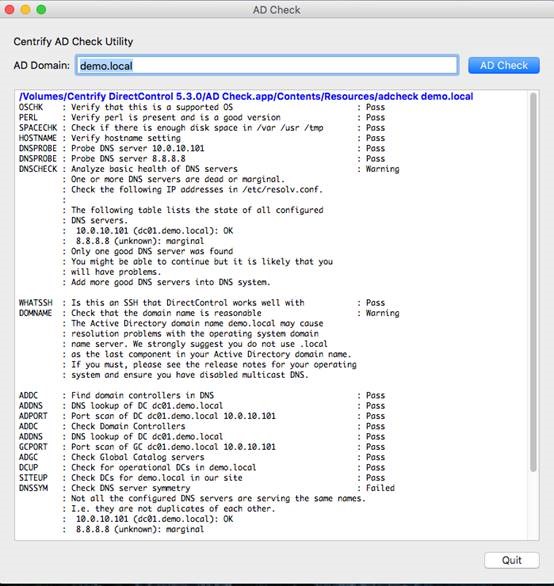Focus the AD Domain text field
The height and width of the screenshot is (586, 554).
(x=267, y=65)
